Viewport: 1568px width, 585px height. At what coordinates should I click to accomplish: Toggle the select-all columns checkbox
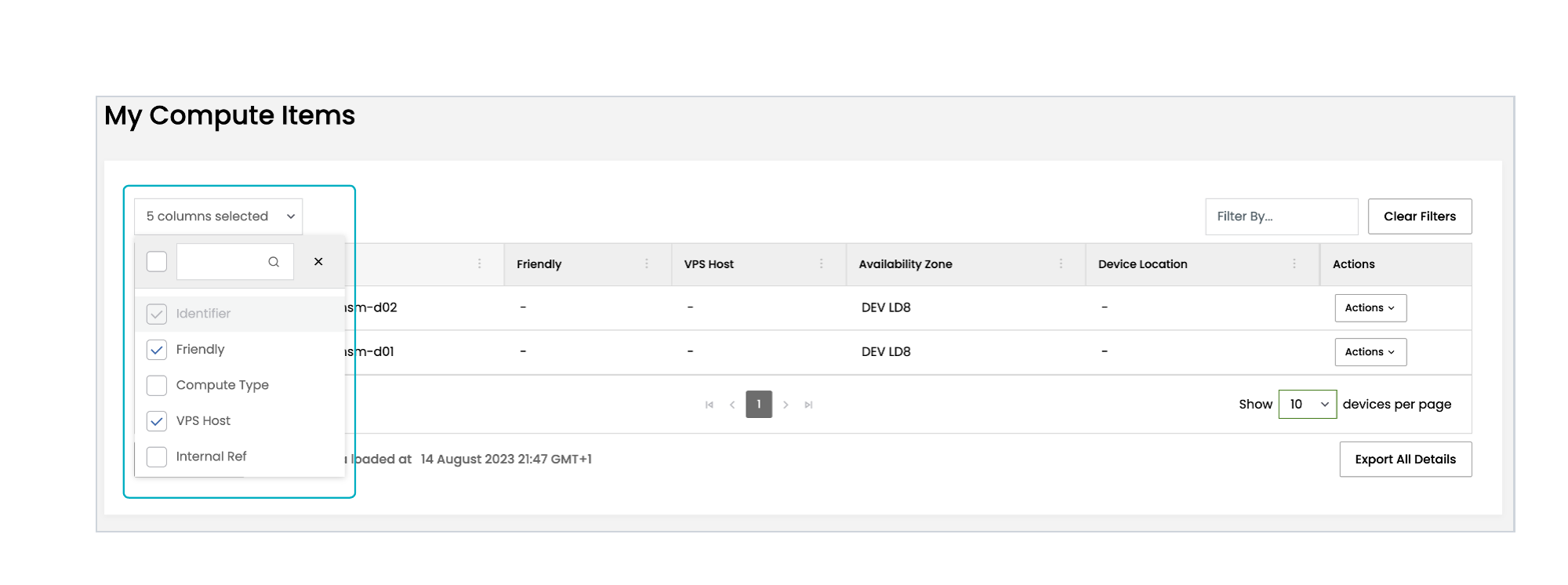tap(157, 262)
